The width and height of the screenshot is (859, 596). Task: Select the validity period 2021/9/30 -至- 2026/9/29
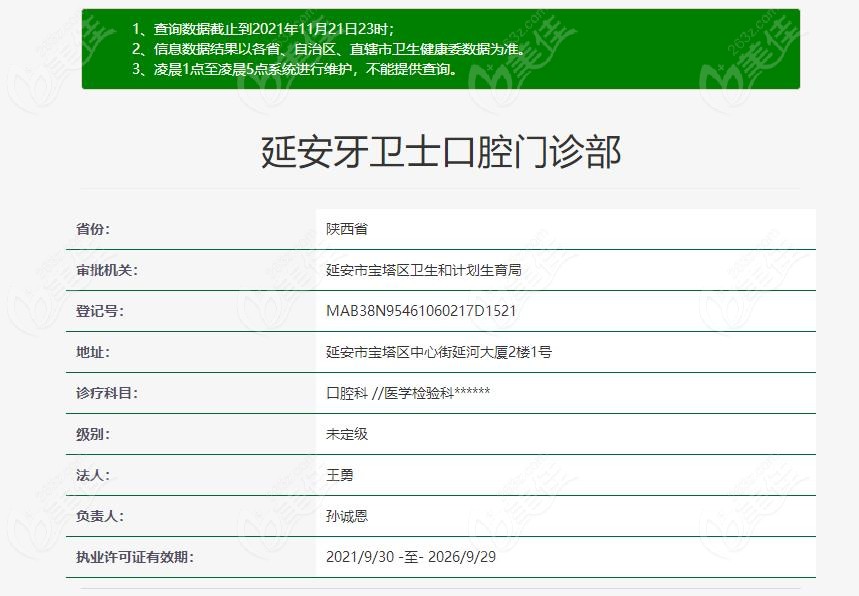coord(411,557)
